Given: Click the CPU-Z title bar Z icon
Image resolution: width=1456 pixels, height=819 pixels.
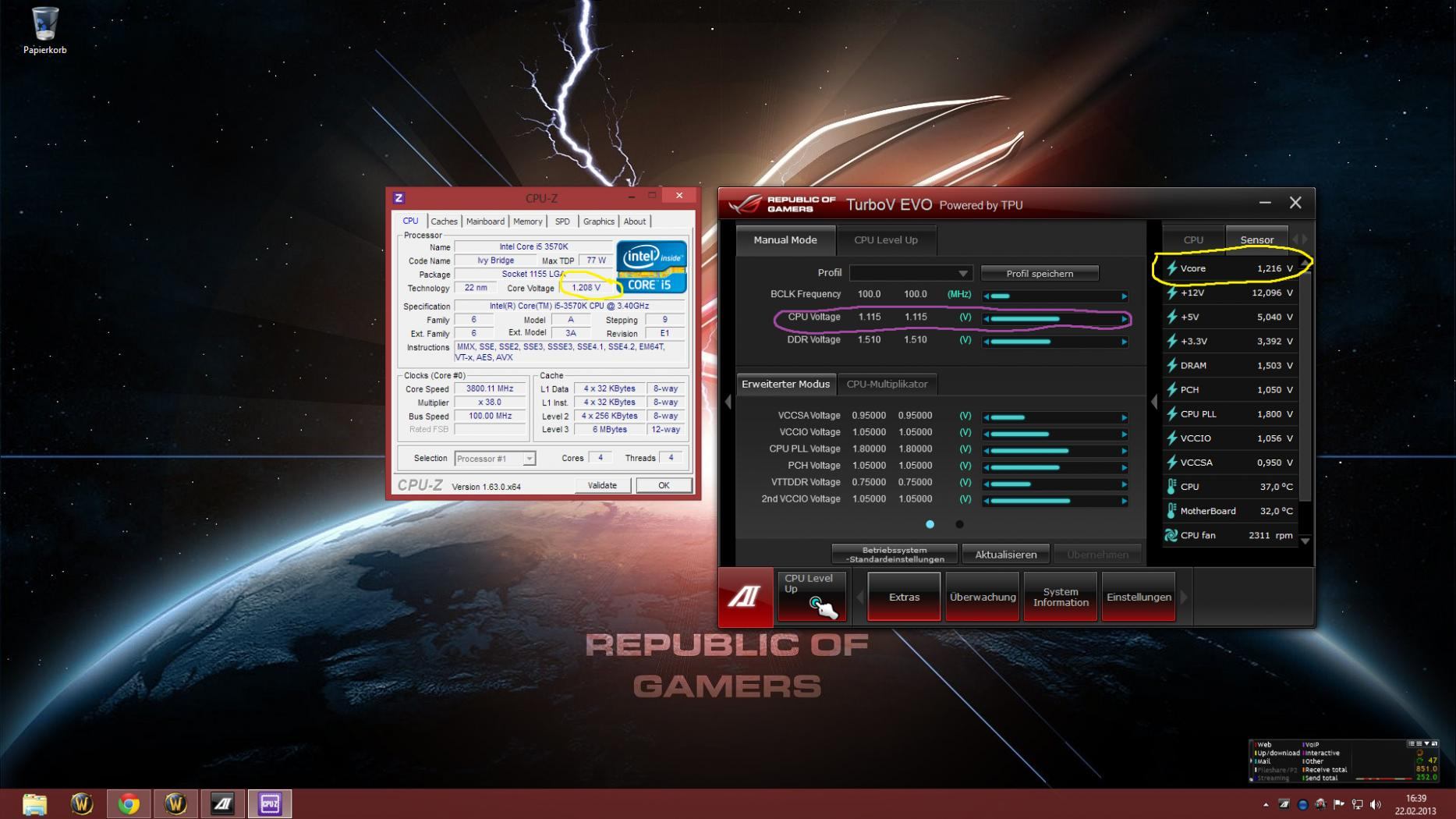Looking at the screenshot, I should [x=399, y=198].
